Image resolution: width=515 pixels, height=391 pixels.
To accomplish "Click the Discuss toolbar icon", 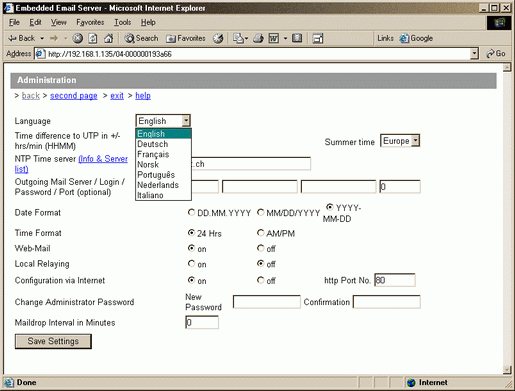I will click(297, 38).
